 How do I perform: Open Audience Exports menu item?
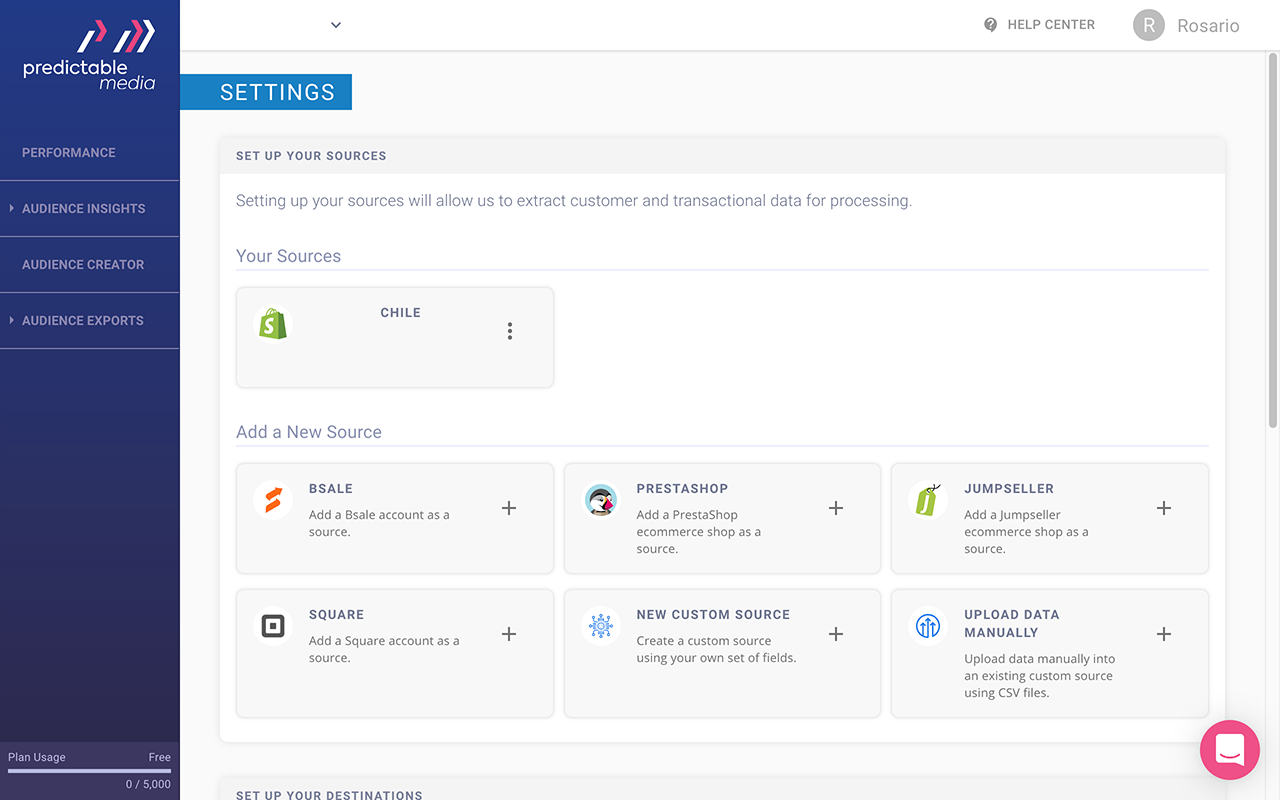coord(83,321)
